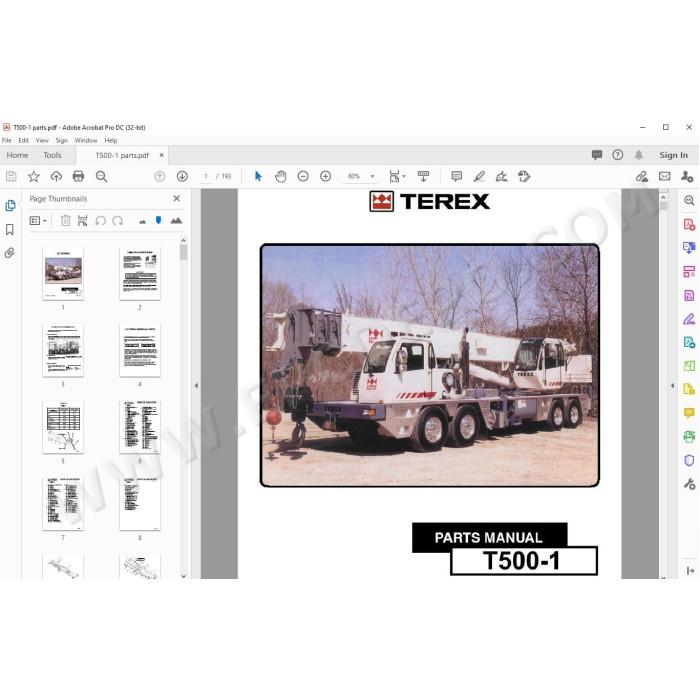Print the document with printer icon
This screenshot has height=700, width=700.
(78, 176)
